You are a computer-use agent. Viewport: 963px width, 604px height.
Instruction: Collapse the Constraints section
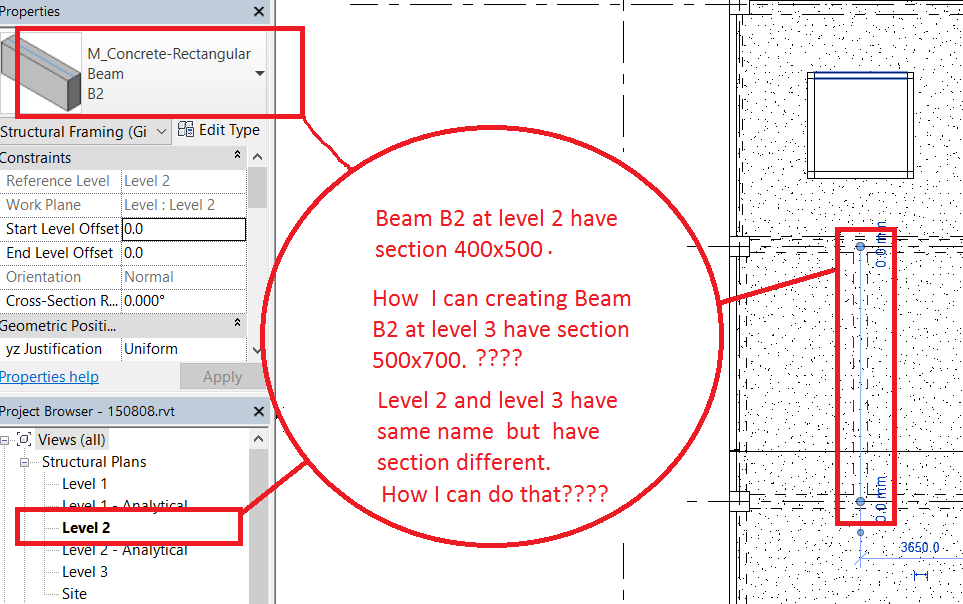pos(238,155)
